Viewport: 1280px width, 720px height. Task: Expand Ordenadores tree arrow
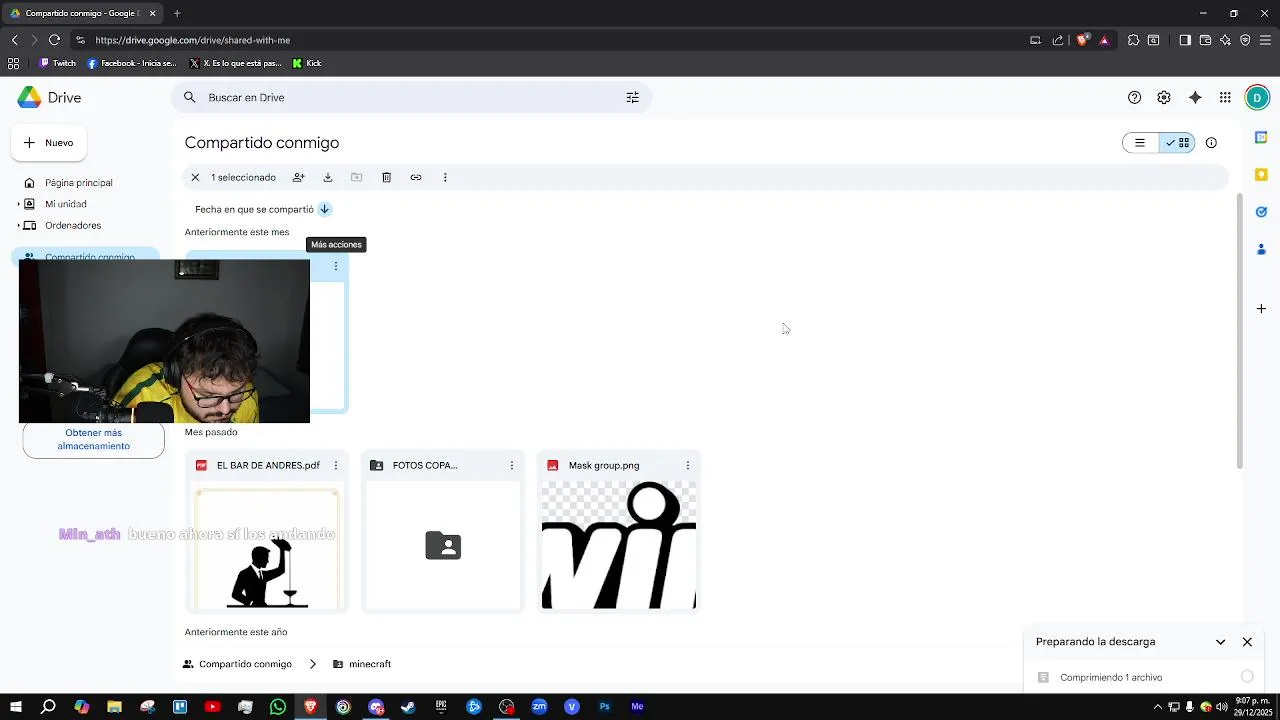(18, 225)
